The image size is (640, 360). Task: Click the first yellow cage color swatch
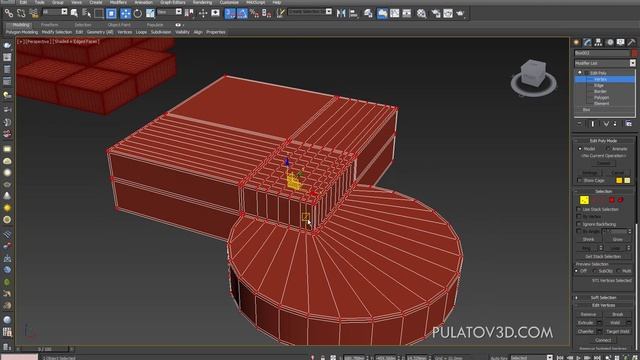tap(619, 180)
